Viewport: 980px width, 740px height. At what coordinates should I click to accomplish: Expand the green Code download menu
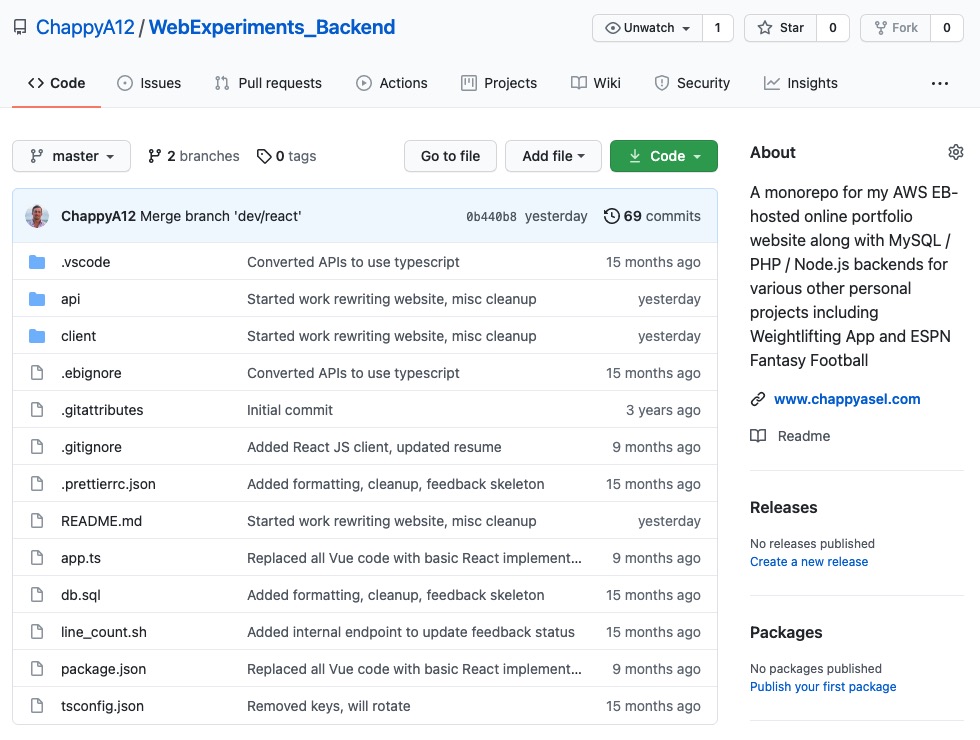(663, 156)
